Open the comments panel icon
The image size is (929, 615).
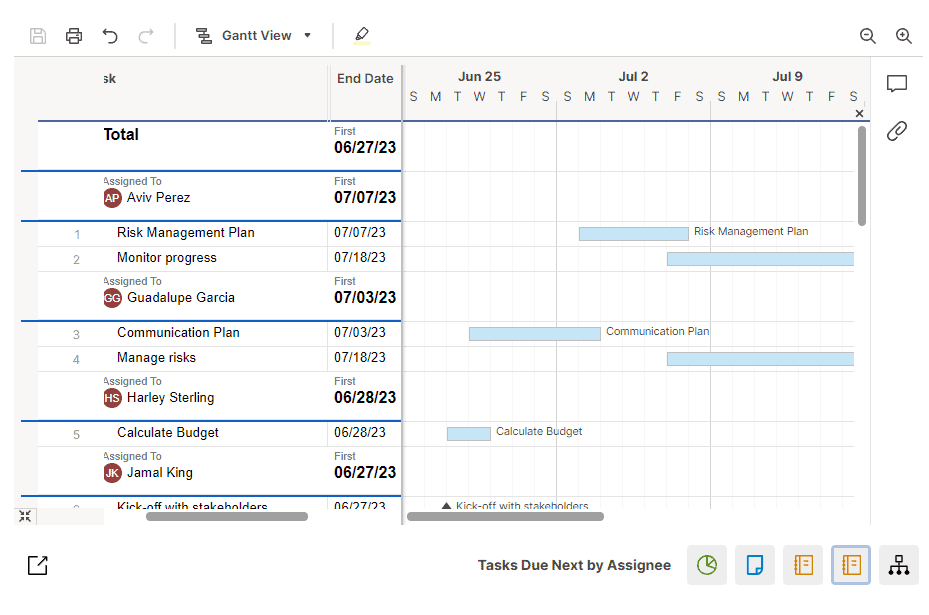click(x=897, y=84)
